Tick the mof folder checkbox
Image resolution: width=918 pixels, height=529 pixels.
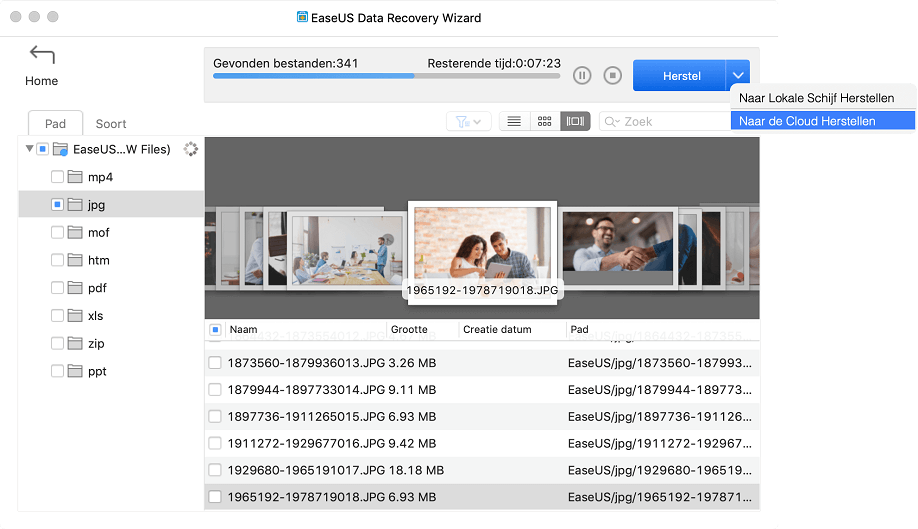coord(57,232)
